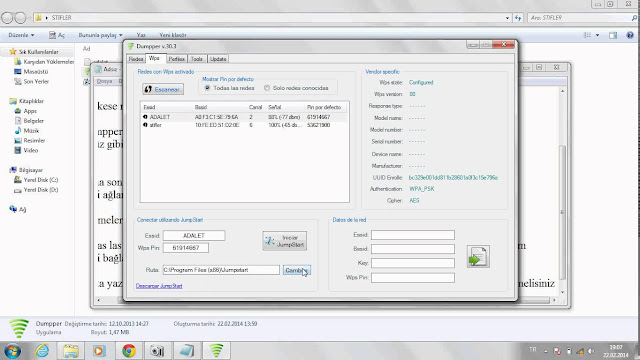
Task: Click the Explorer forward navigation button
Action: click(20, 18)
